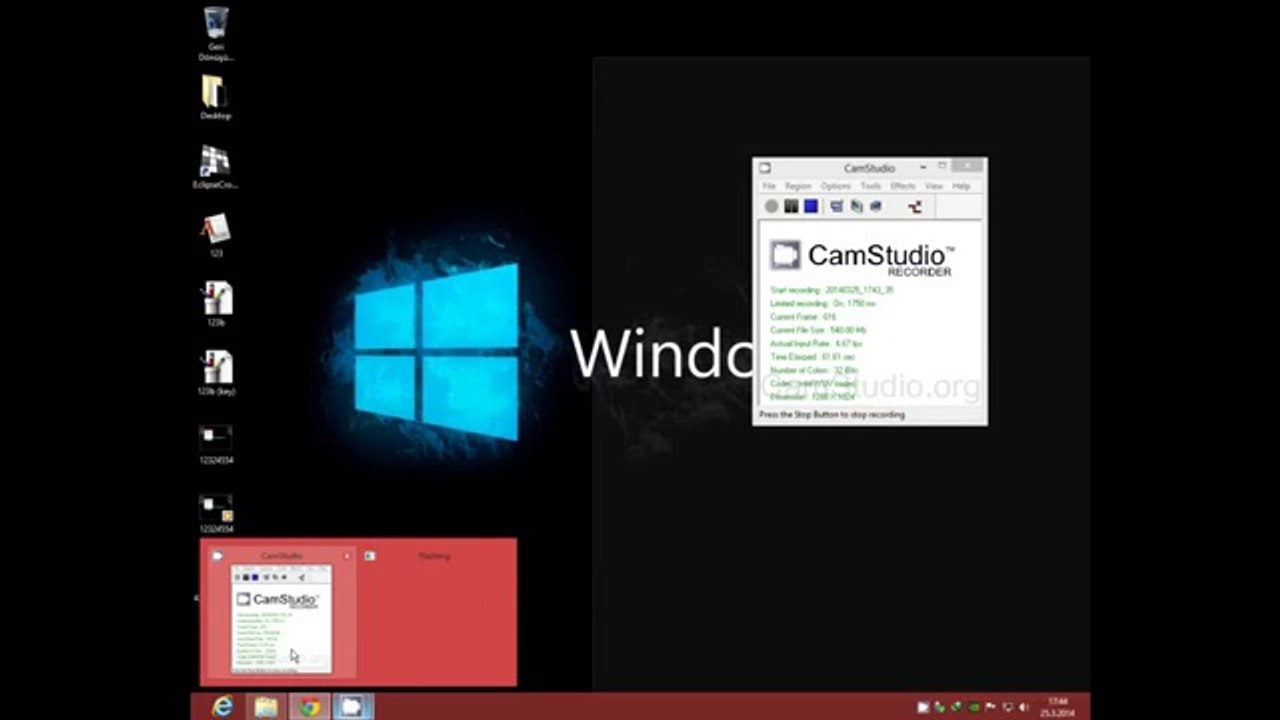Screen dimensions: 1280x720
Task: Select the Flashing window in taskbar preview
Action: pos(436,612)
